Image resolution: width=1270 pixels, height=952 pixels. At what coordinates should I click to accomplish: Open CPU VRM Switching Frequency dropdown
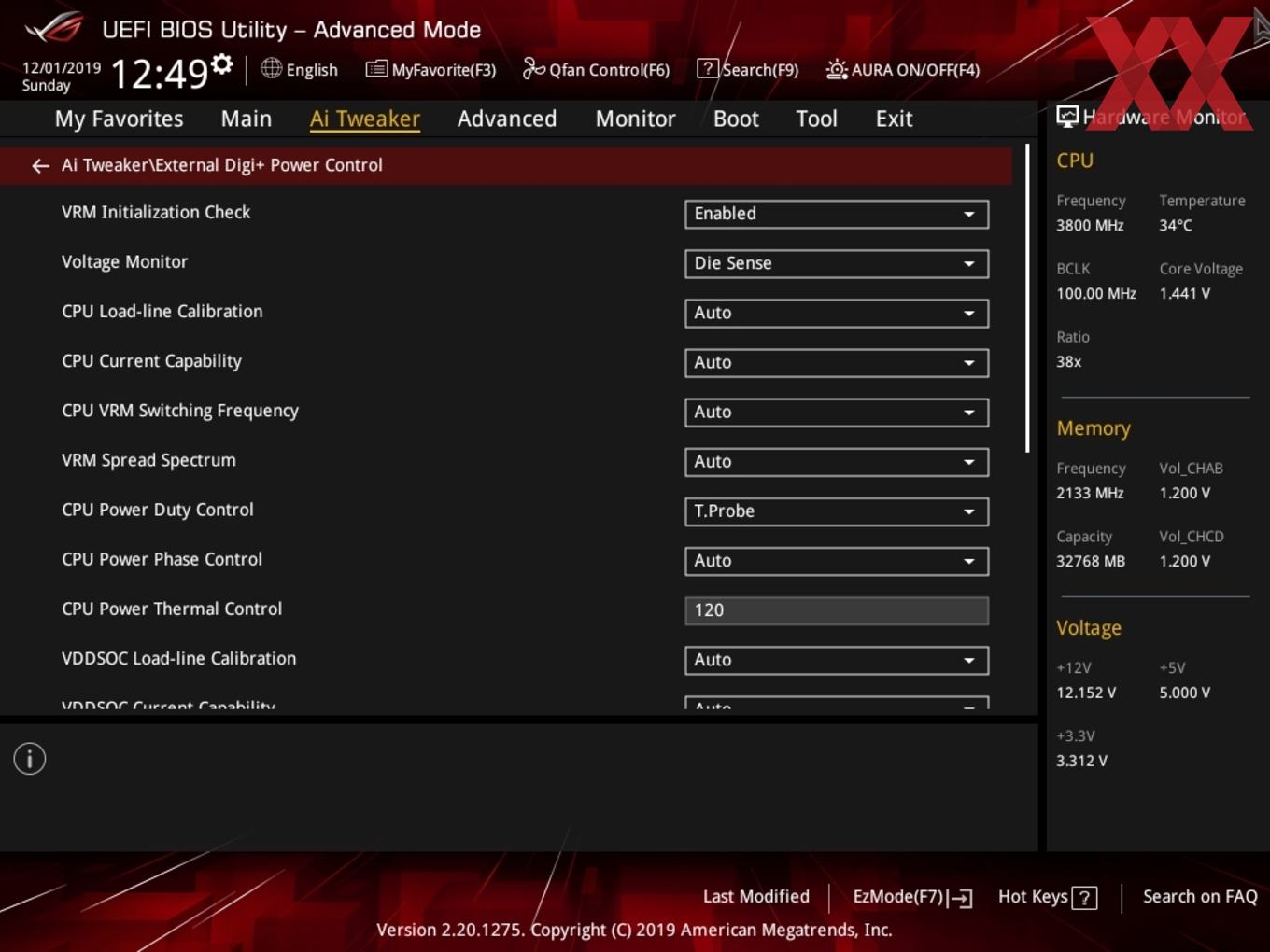tap(836, 412)
